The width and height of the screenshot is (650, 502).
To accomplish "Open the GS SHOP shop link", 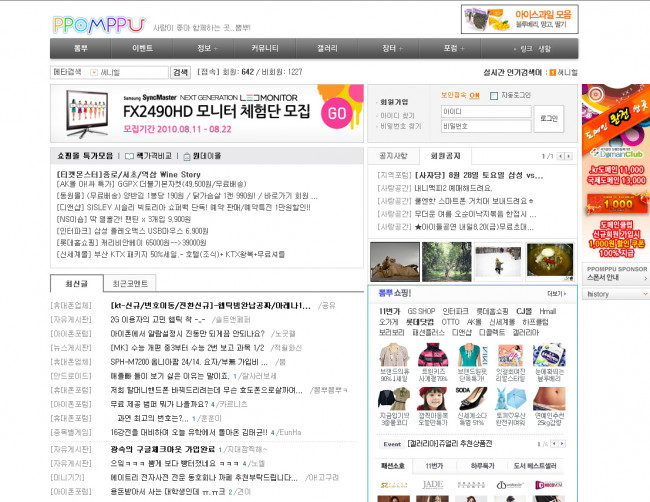I will point(421,311).
